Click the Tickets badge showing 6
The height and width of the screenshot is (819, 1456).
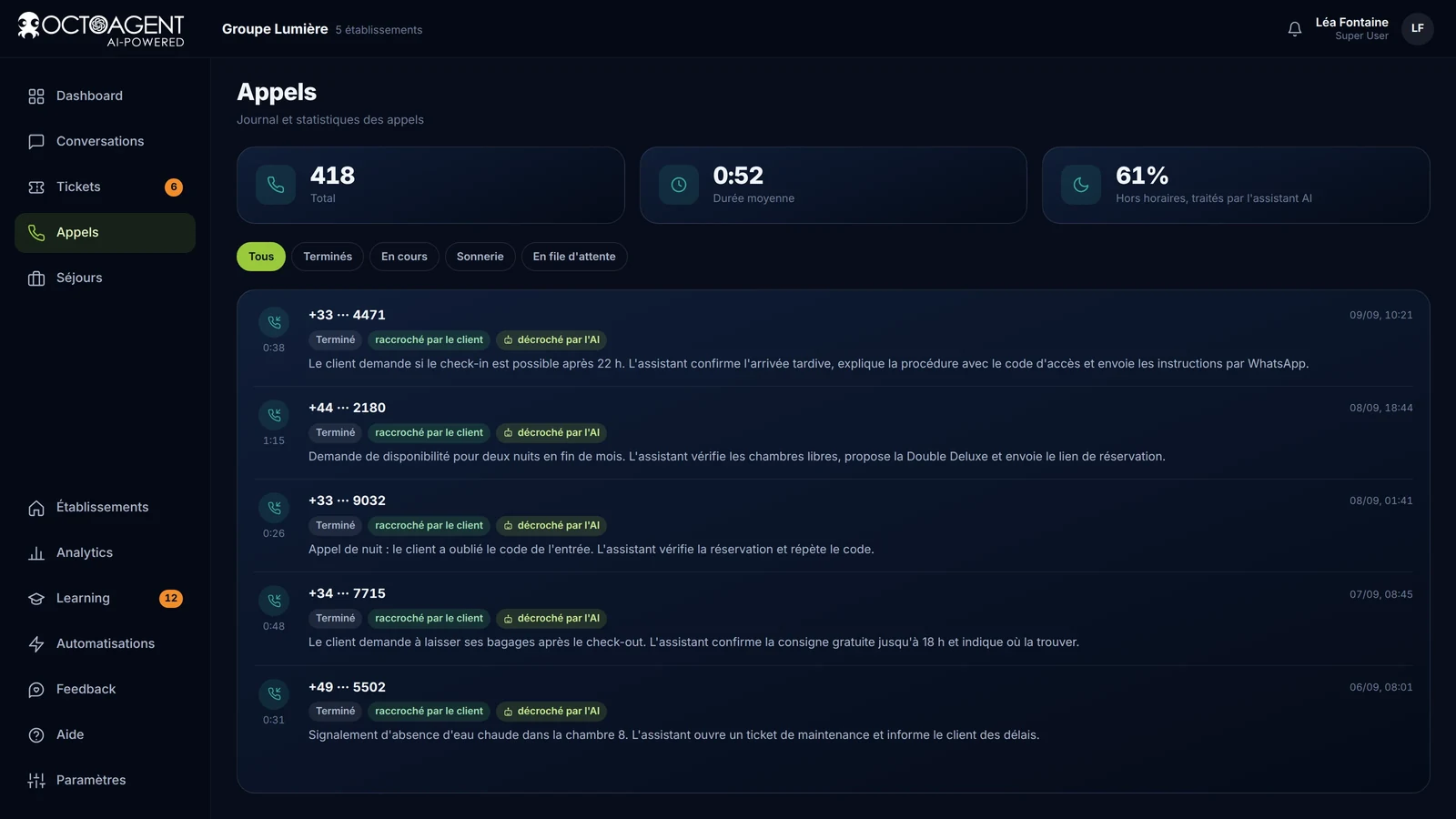(x=174, y=187)
